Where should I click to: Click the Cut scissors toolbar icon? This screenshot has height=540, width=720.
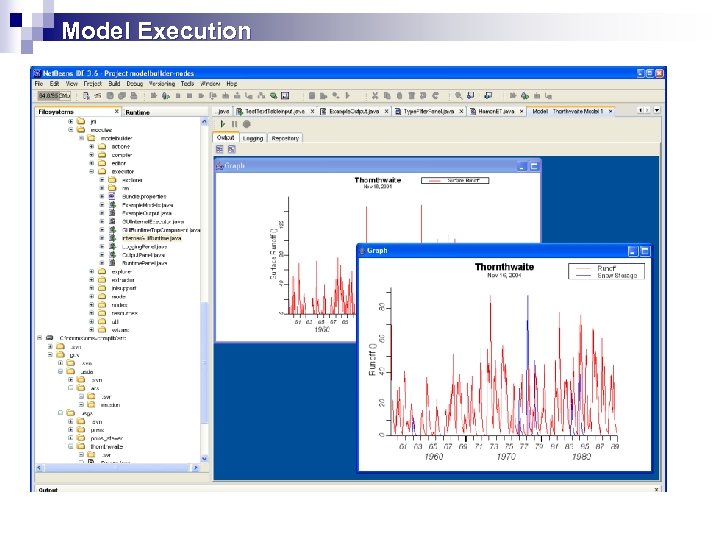[375, 96]
